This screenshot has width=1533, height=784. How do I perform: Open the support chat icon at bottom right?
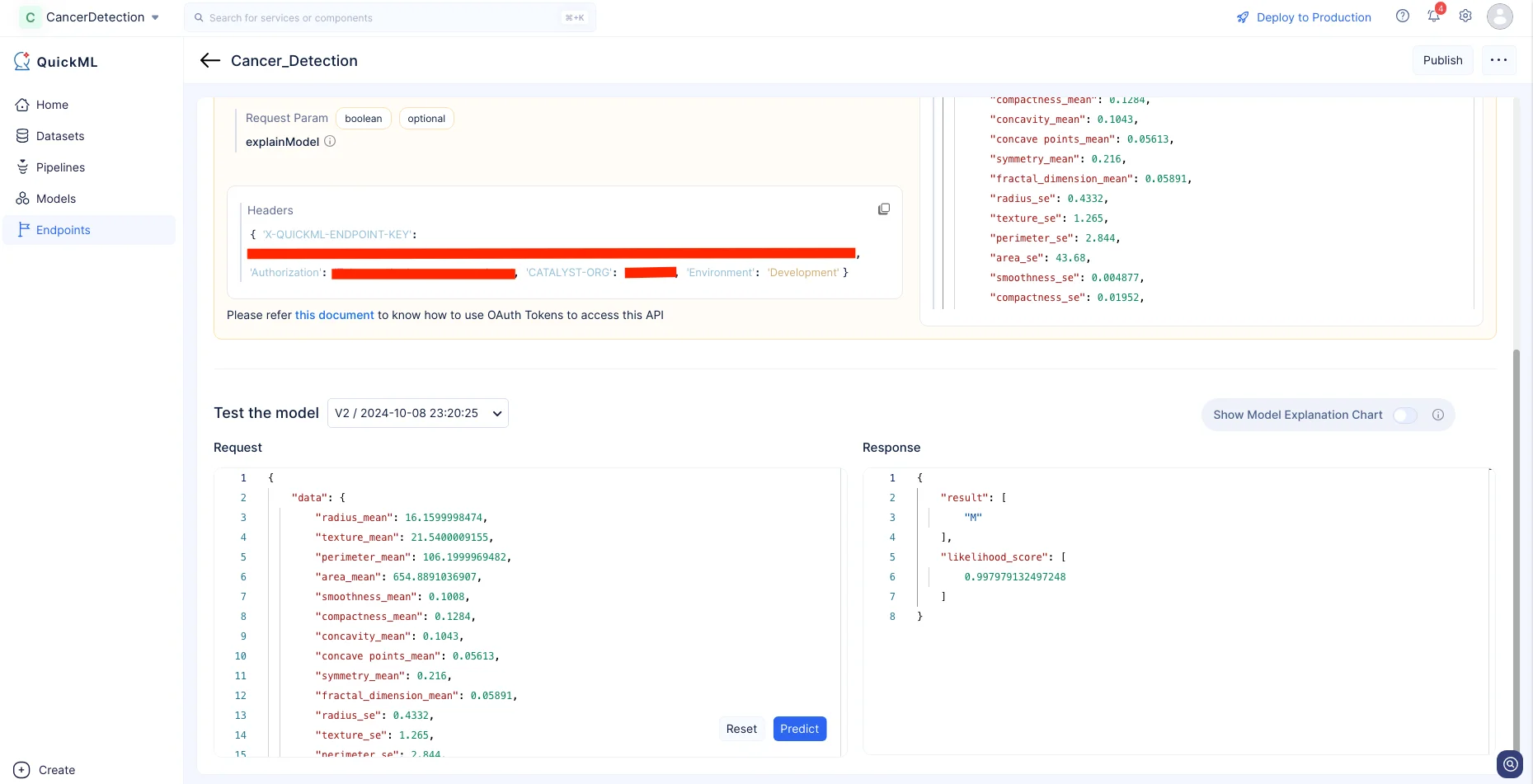1510,764
